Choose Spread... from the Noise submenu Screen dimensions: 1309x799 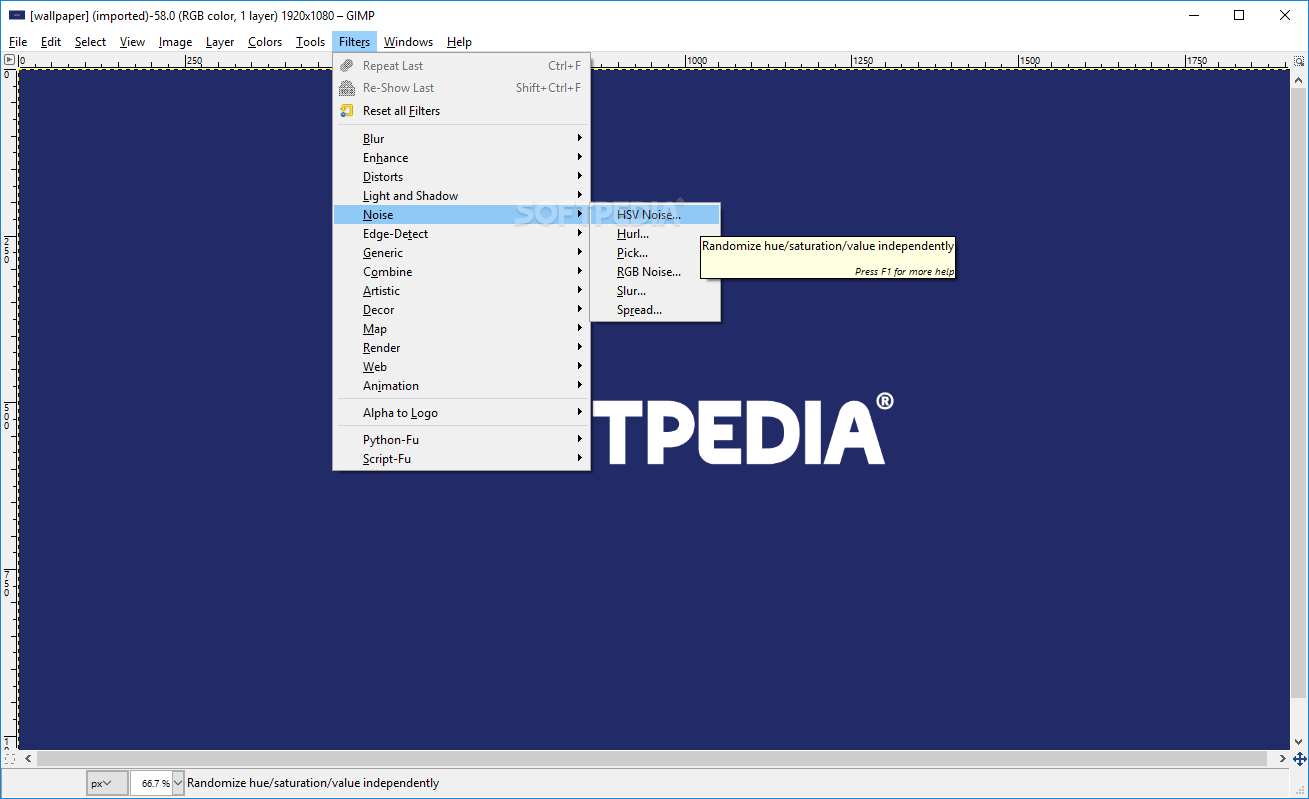655,310
